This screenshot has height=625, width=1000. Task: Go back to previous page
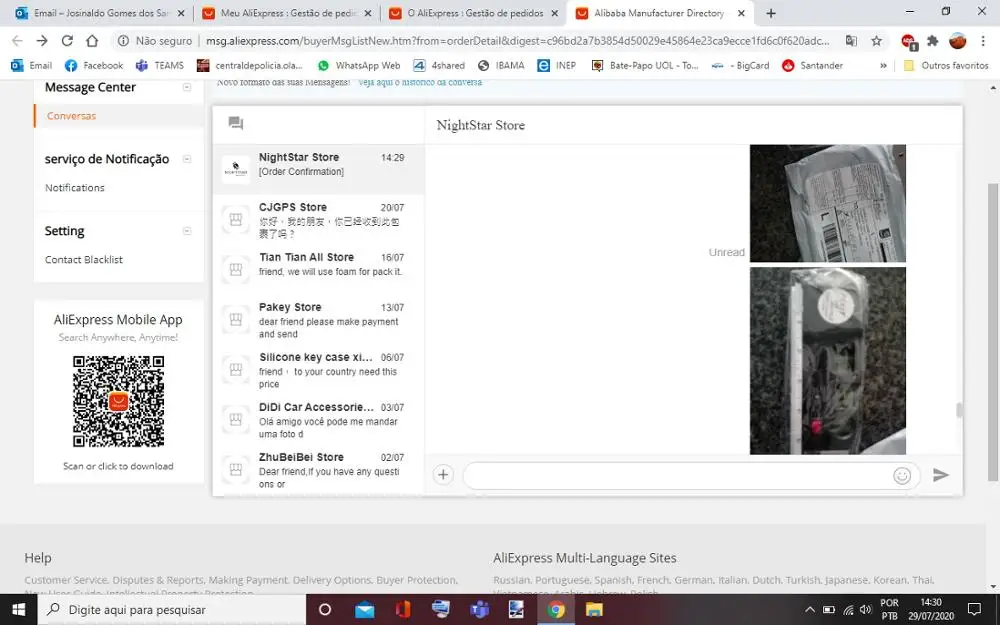coord(17,41)
